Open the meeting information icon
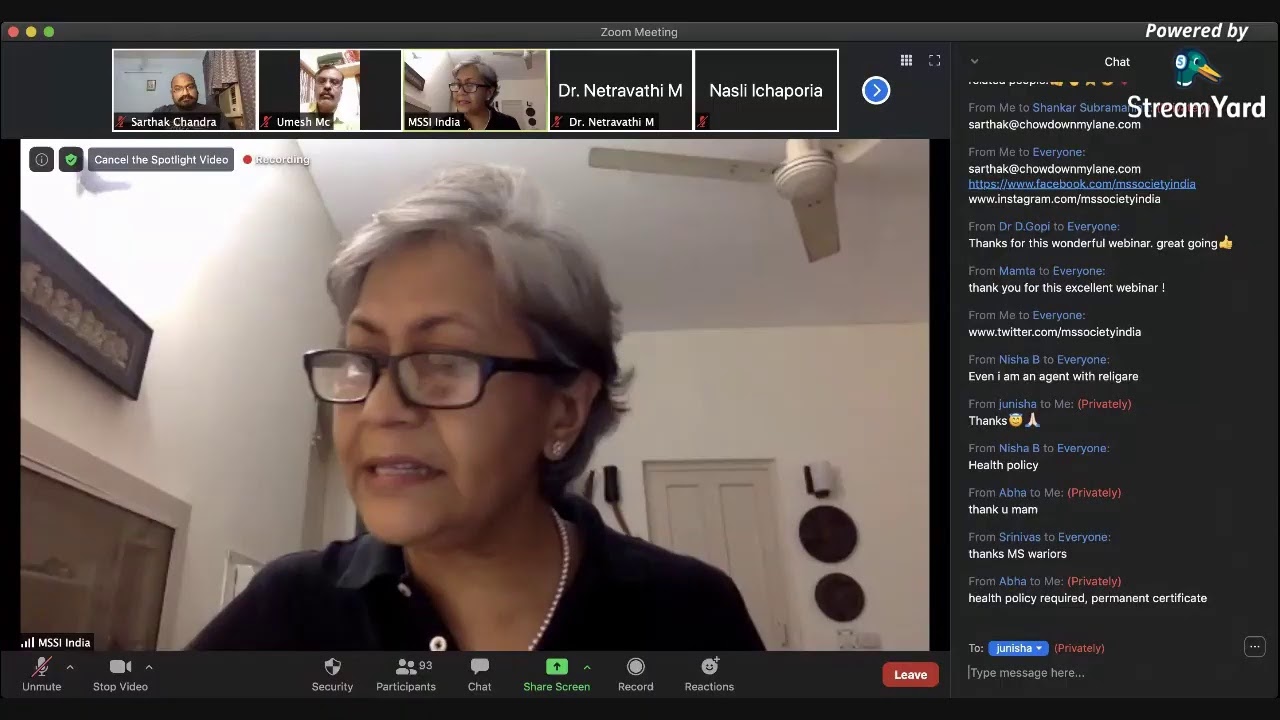Screen dimensions: 1280x720 pos(41,160)
